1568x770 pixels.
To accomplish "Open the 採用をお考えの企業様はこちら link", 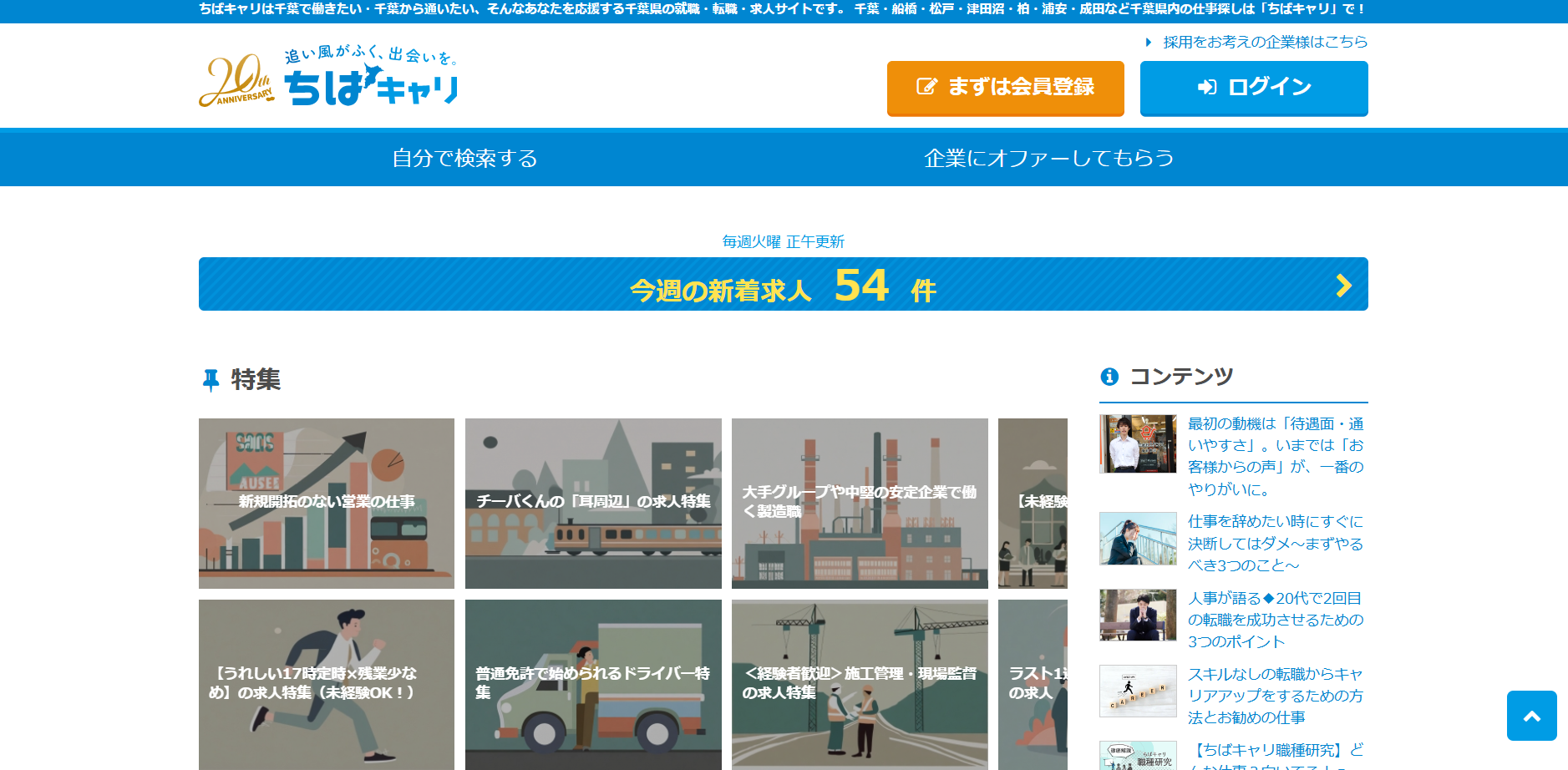I will pyautogui.click(x=1265, y=42).
